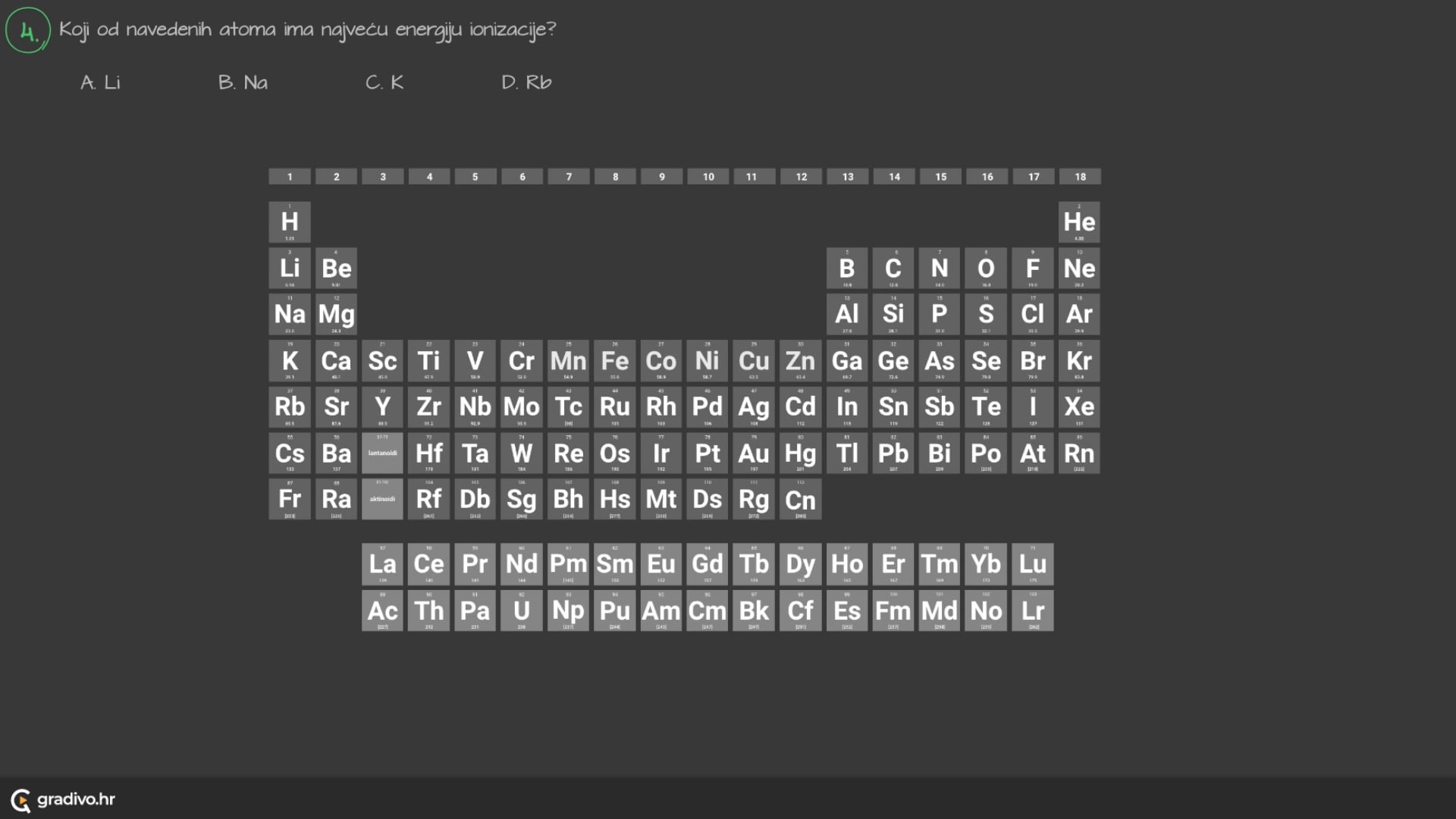Click the Fr element tile

pyautogui.click(x=290, y=499)
